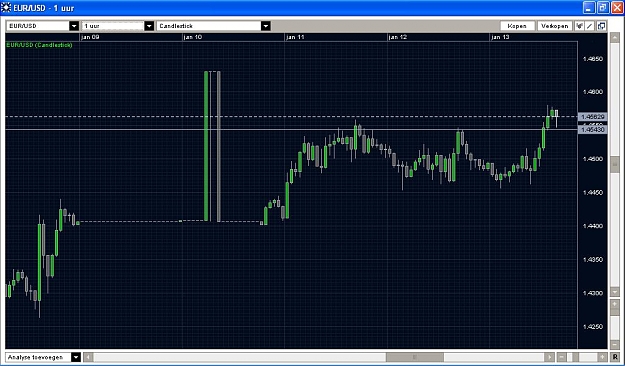Click the jan 09 date label

pyautogui.click(x=90, y=37)
